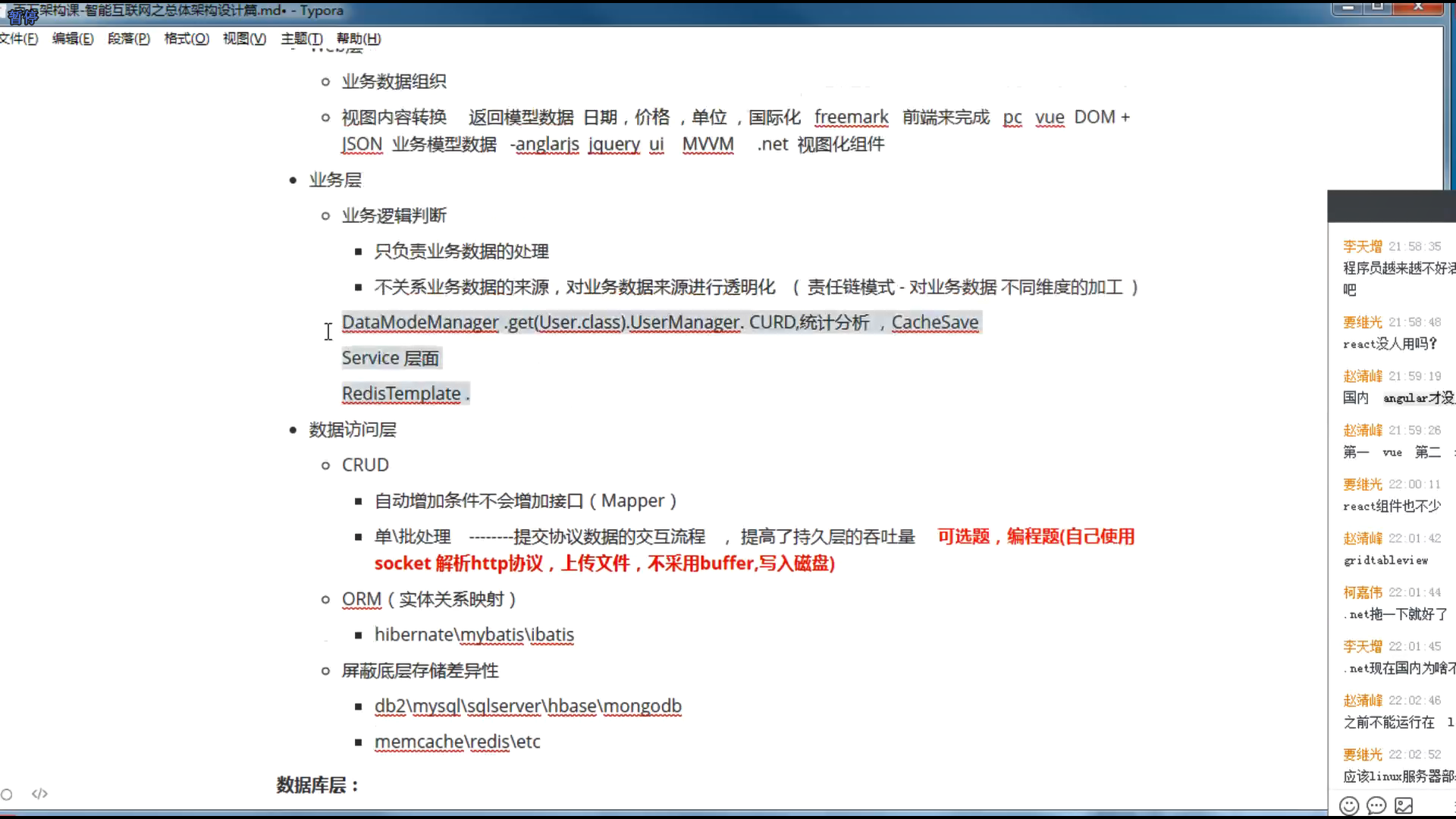Image resolution: width=1456 pixels, height=819 pixels.
Task: Open the emoji smiley picker
Action: coord(1348,805)
